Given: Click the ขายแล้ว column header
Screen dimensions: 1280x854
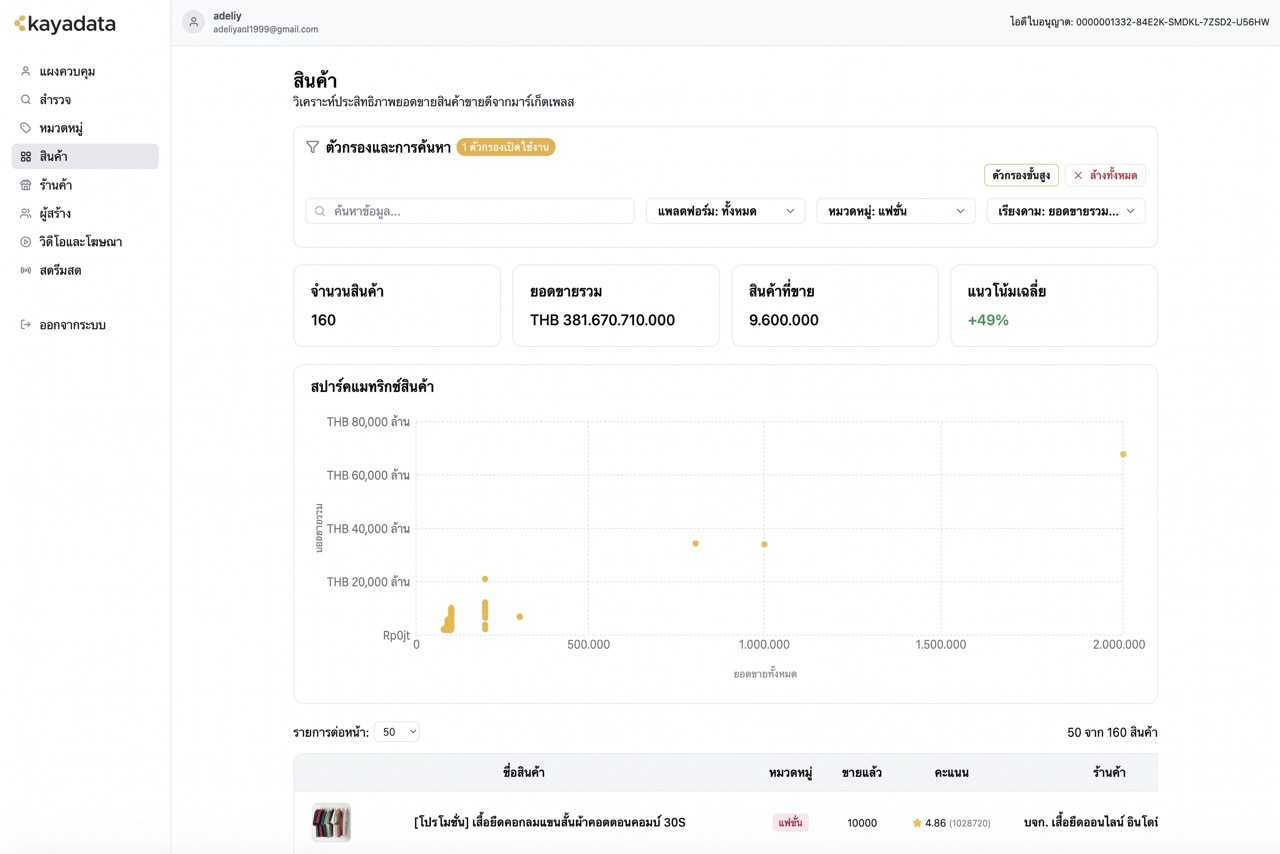Looking at the screenshot, I should (x=861, y=772).
